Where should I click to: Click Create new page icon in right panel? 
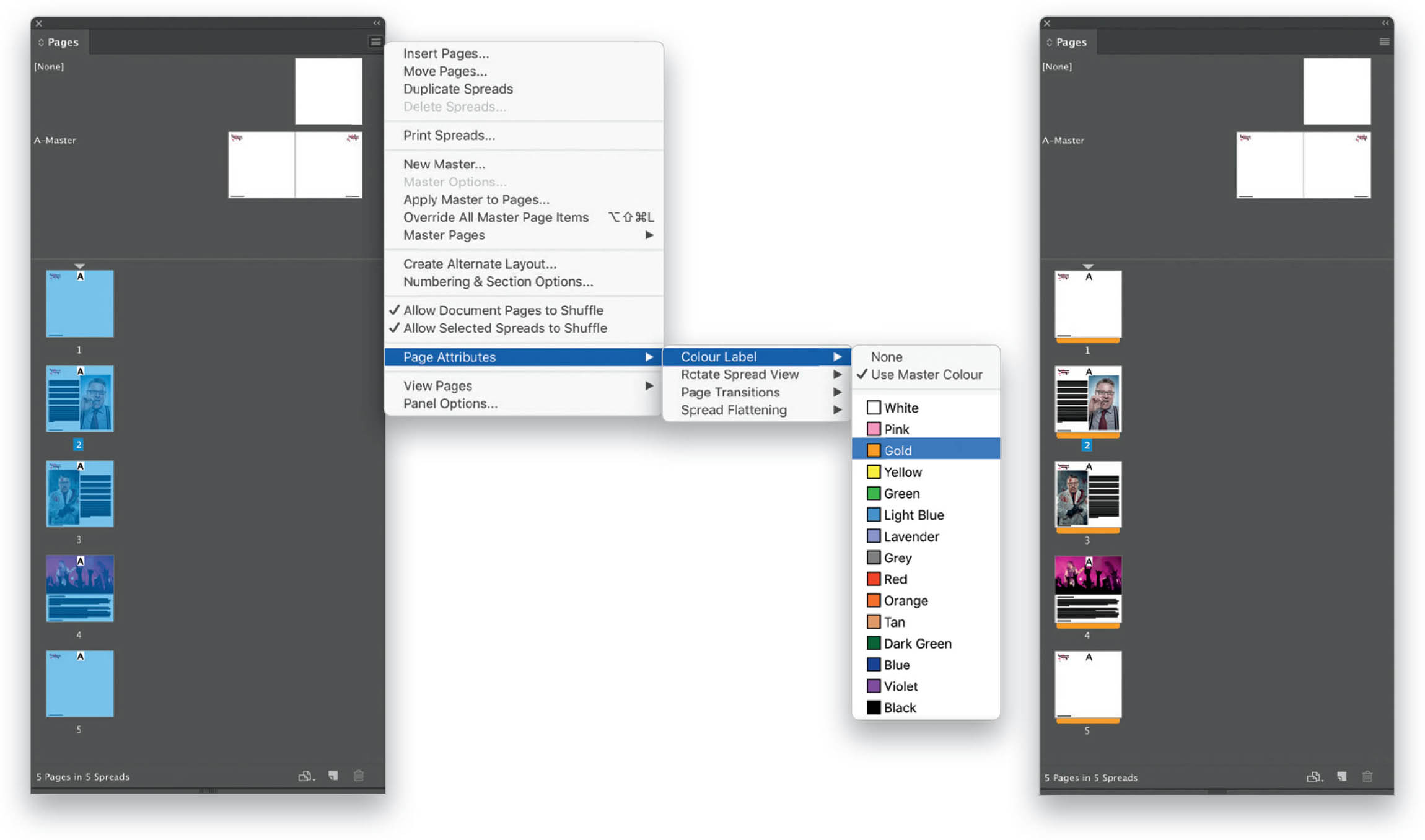(1342, 776)
